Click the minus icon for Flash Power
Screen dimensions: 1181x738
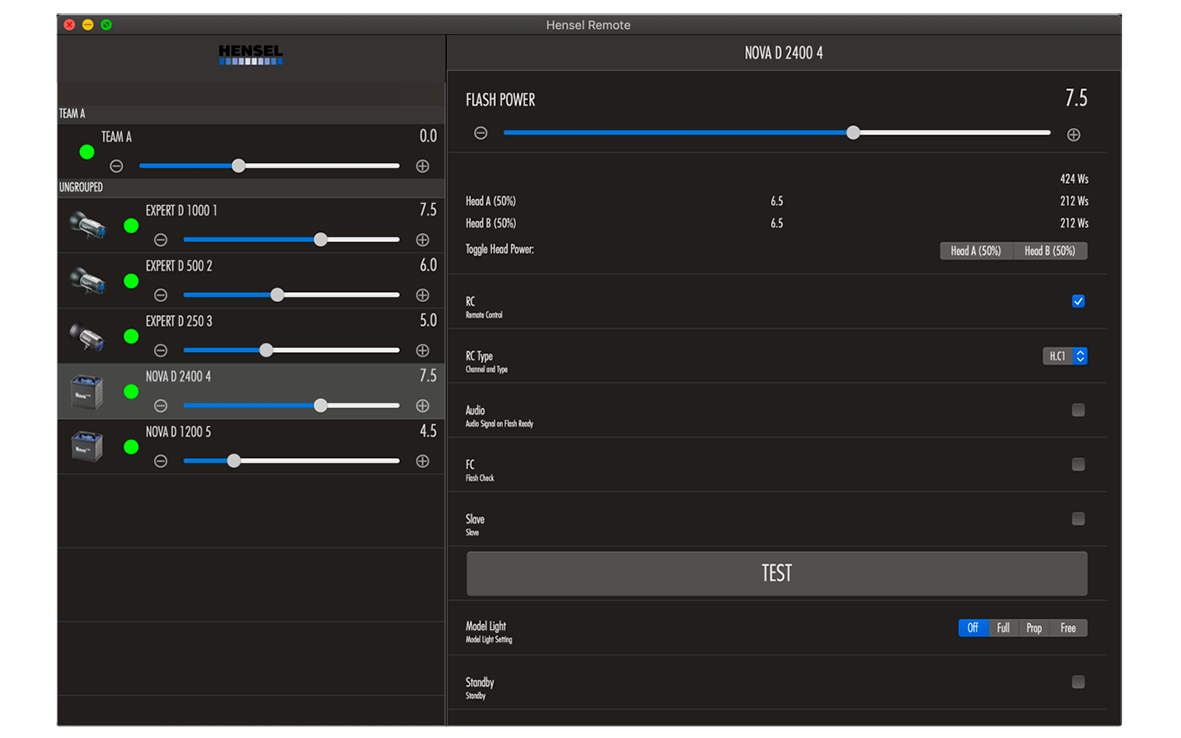[x=481, y=133]
